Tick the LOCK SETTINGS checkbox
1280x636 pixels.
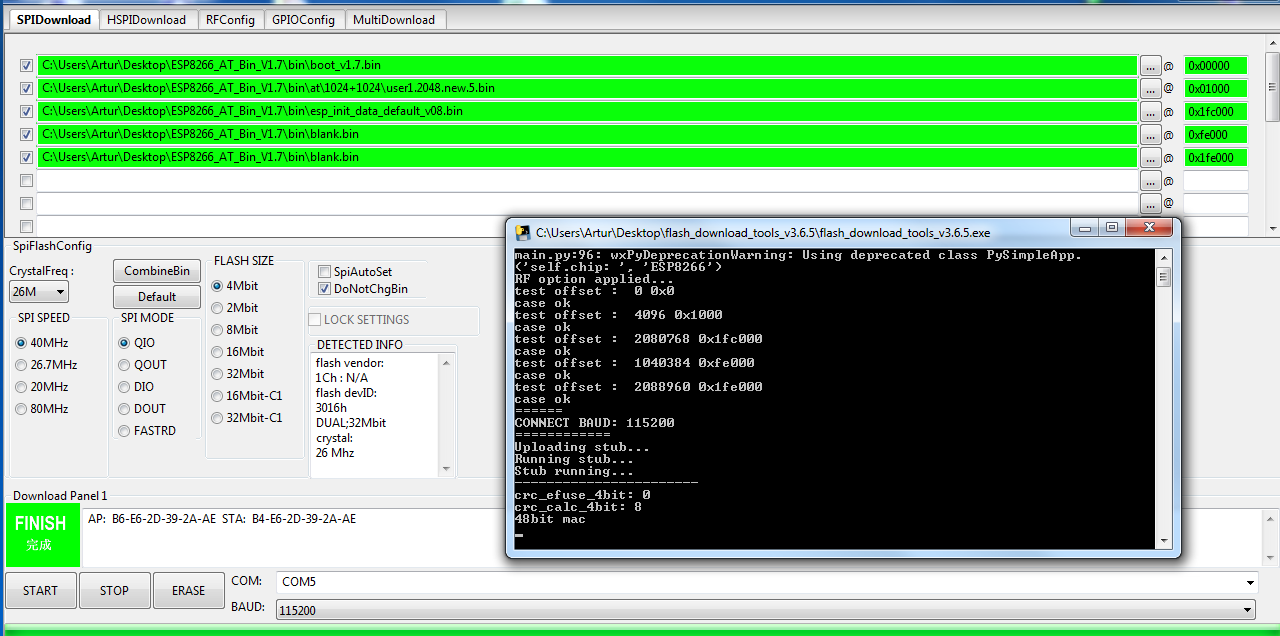(315, 320)
